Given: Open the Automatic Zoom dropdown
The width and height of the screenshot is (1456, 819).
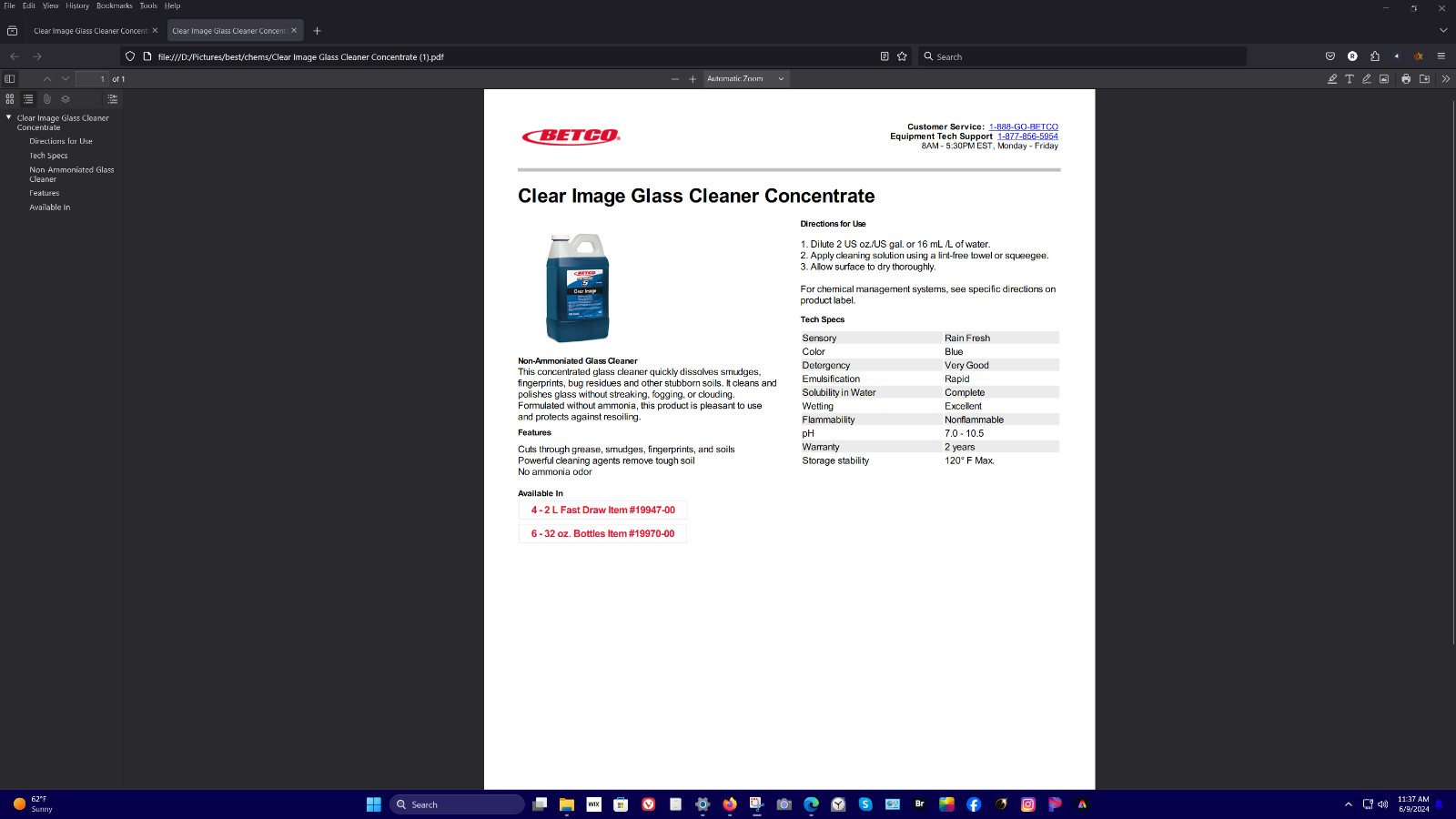Looking at the screenshot, I should coord(745,79).
